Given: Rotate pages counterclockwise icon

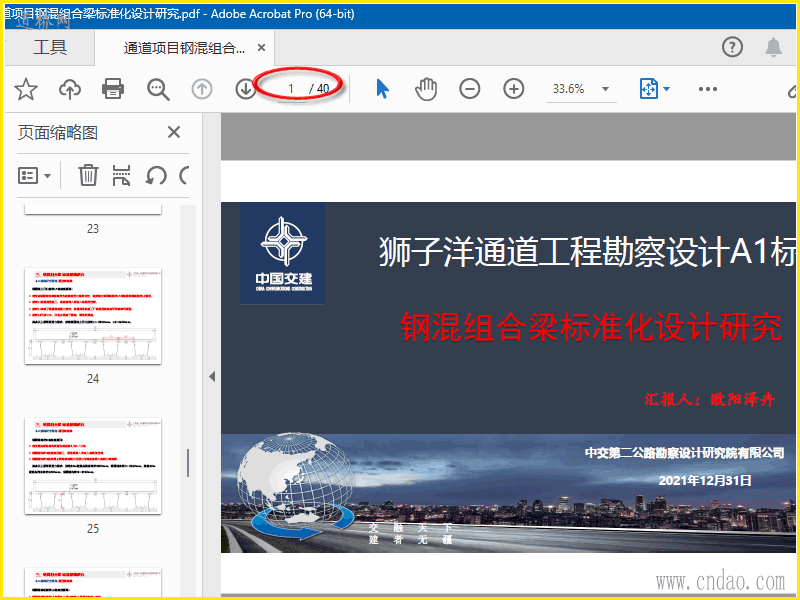Looking at the screenshot, I should click(x=156, y=176).
